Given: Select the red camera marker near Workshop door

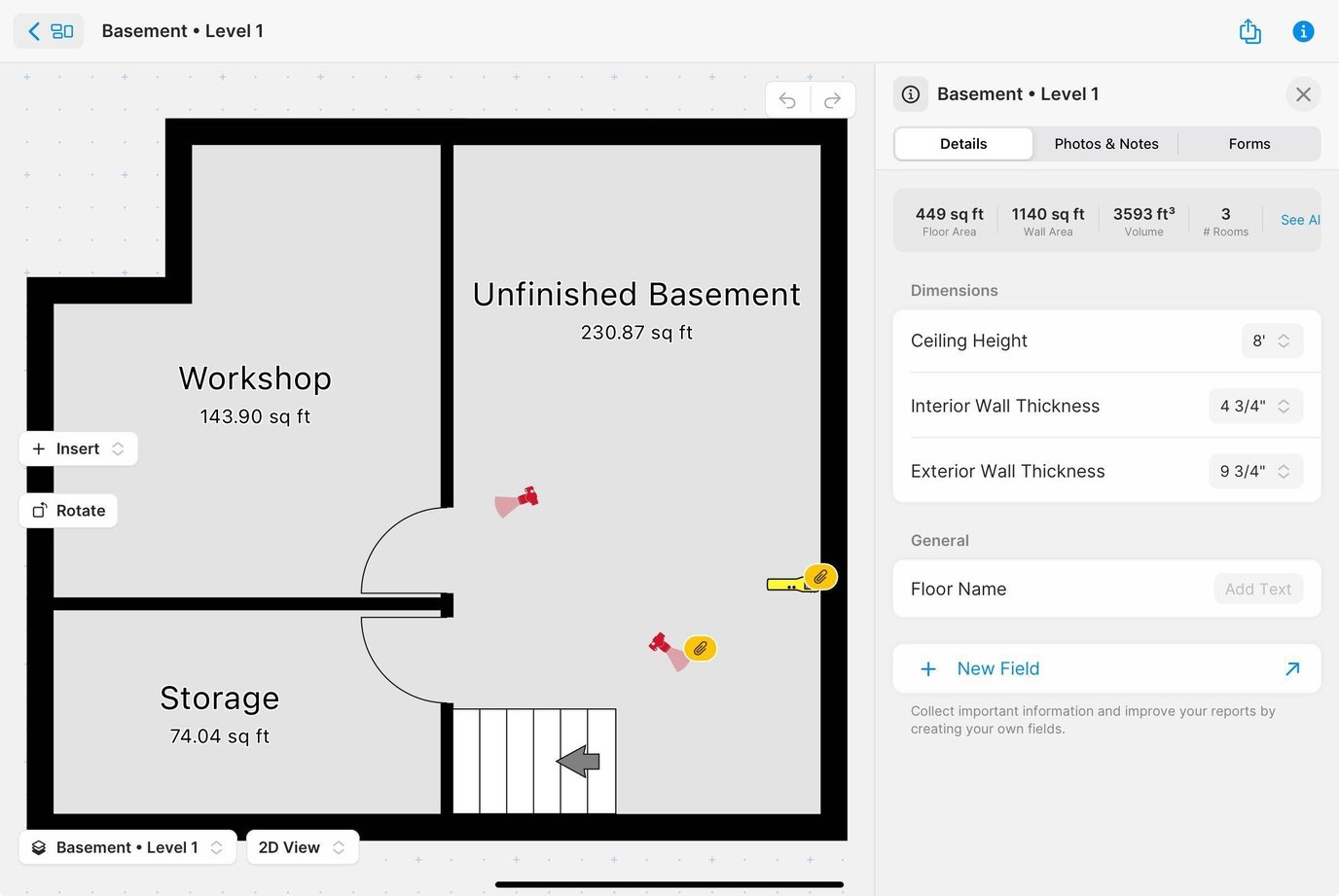Looking at the screenshot, I should point(526,497).
